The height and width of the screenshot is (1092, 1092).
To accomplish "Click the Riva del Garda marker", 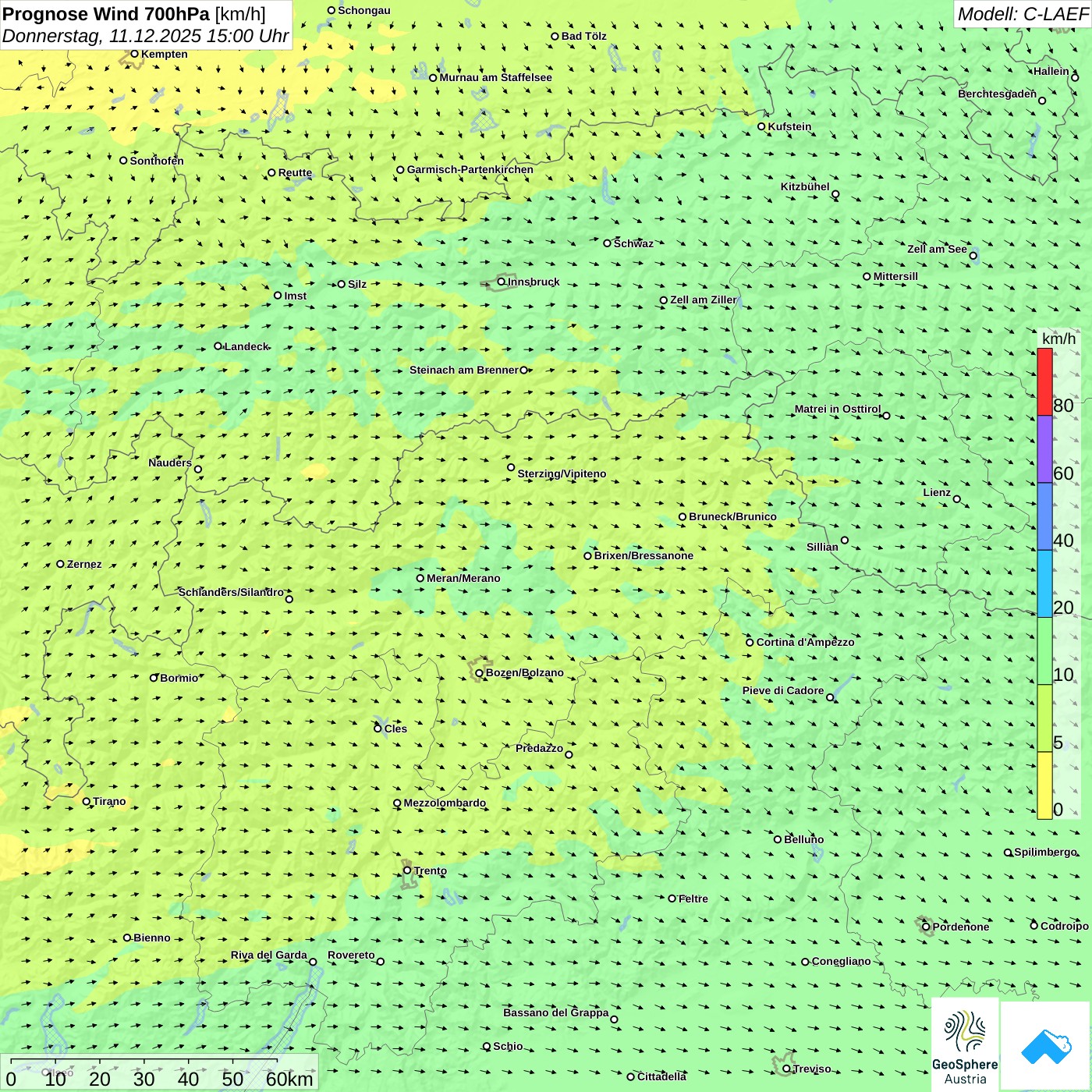I will tap(313, 962).
